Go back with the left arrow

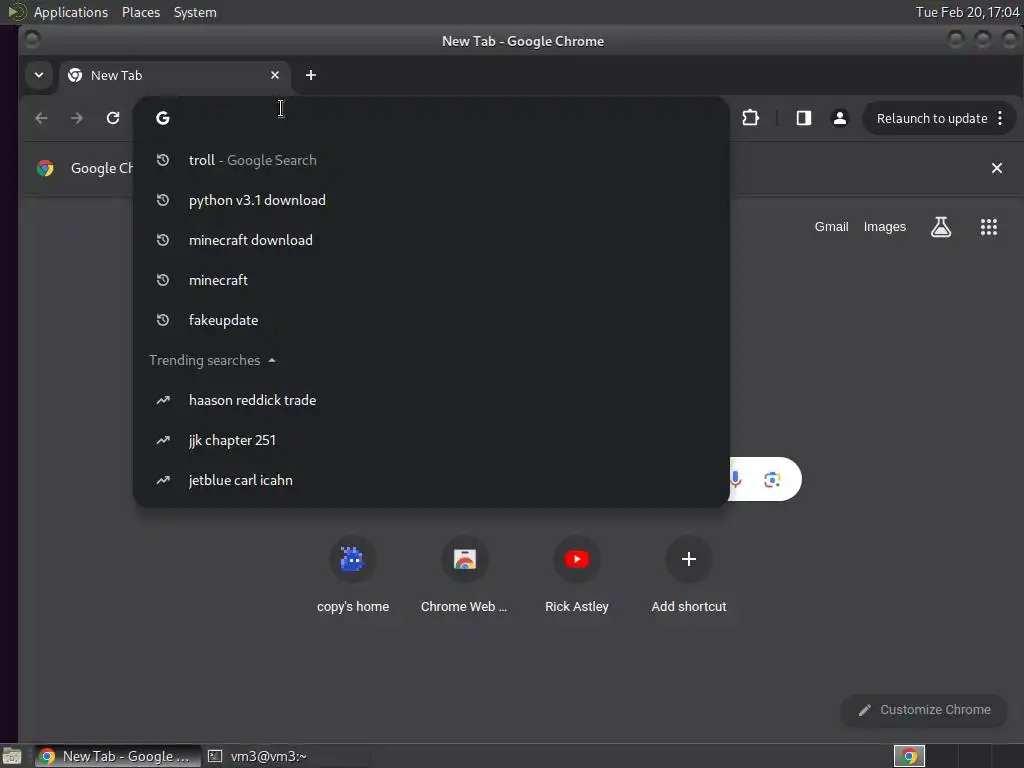[41, 118]
